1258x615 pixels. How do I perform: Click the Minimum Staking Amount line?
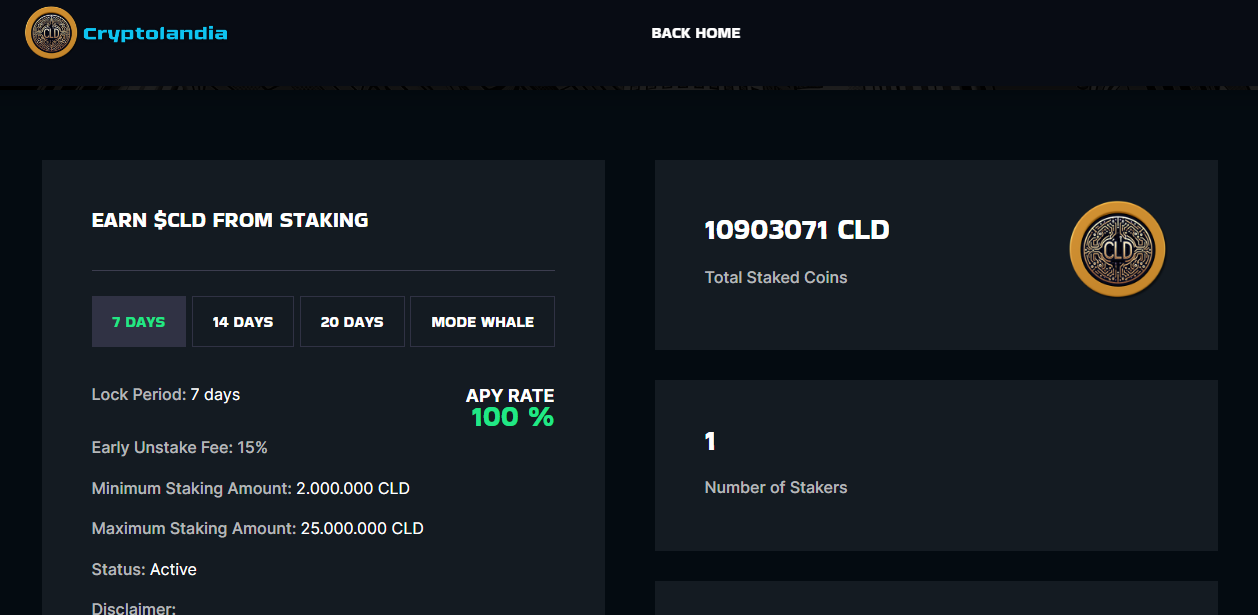(250, 488)
